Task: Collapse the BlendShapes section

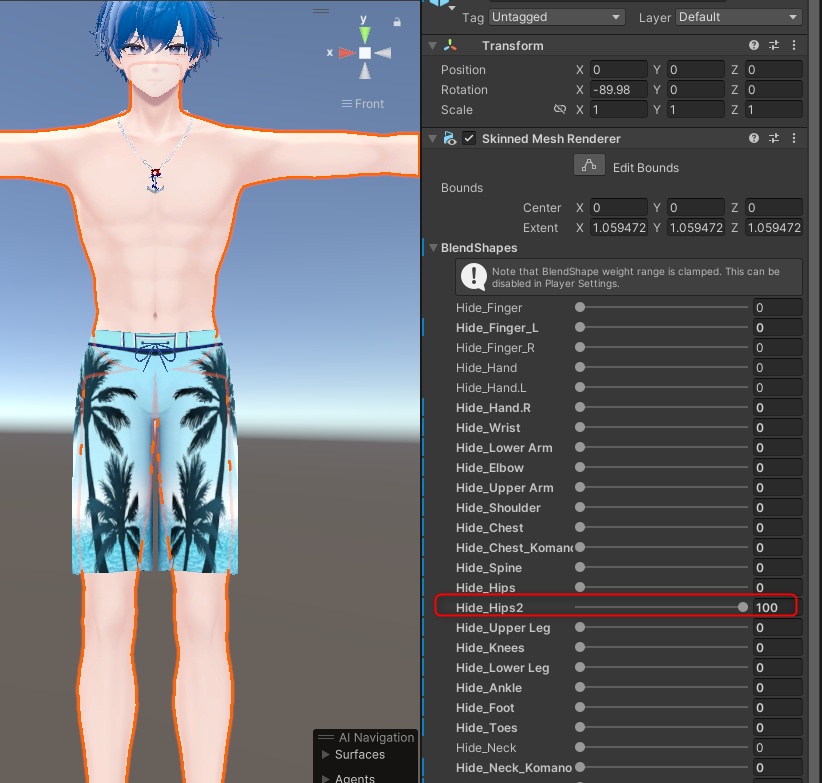Action: [x=433, y=247]
